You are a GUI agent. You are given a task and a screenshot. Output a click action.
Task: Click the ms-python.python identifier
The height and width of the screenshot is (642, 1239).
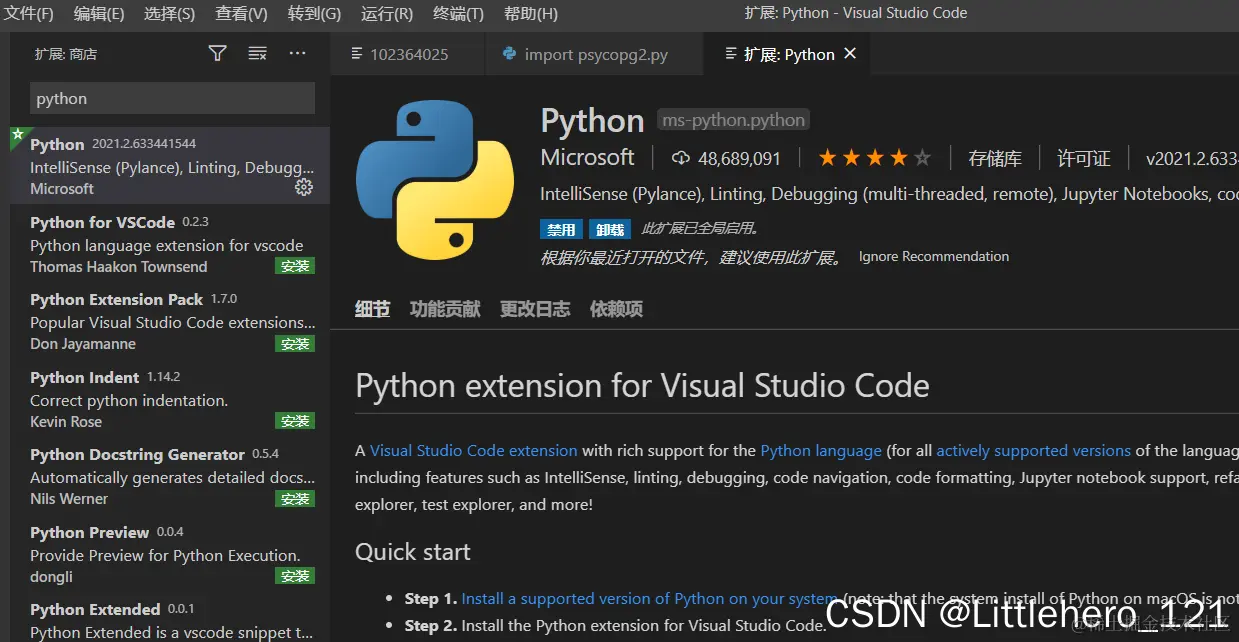pos(733,120)
